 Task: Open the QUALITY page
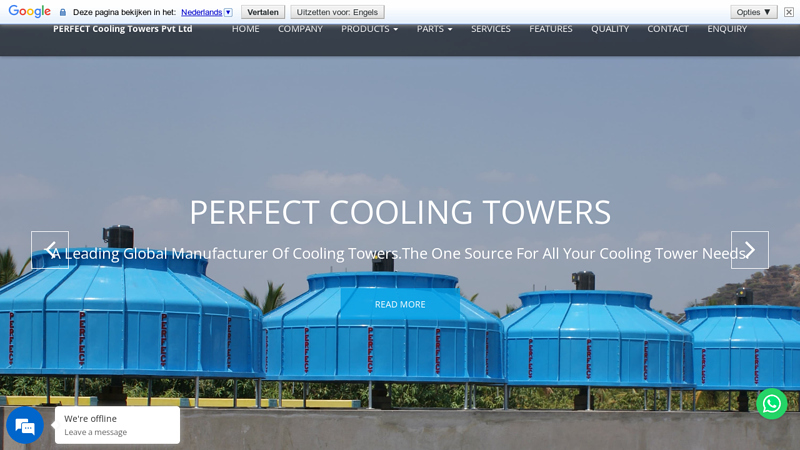pyautogui.click(x=610, y=29)
